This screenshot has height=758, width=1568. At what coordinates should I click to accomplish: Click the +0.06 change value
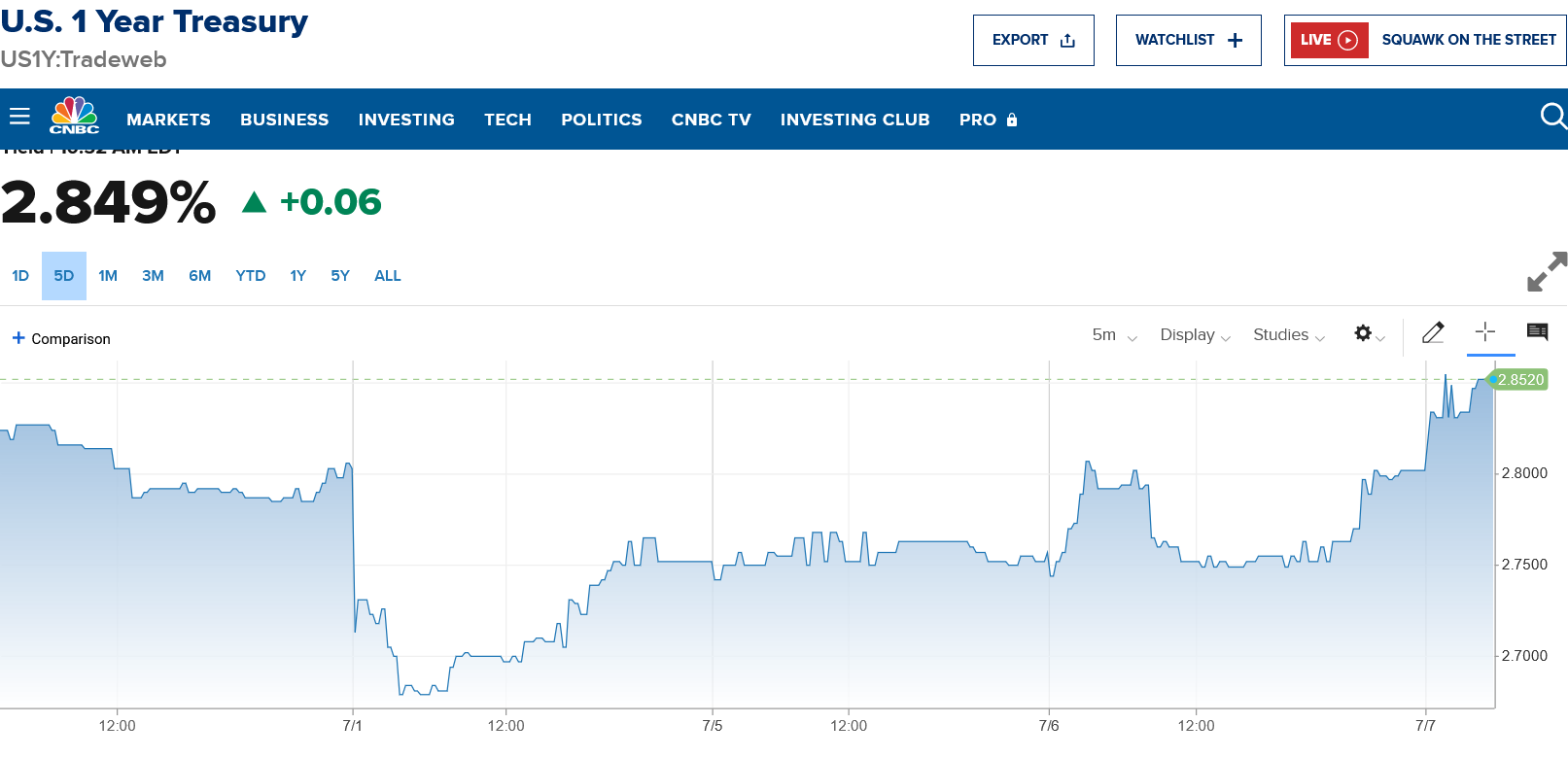(x=331, y=202)
